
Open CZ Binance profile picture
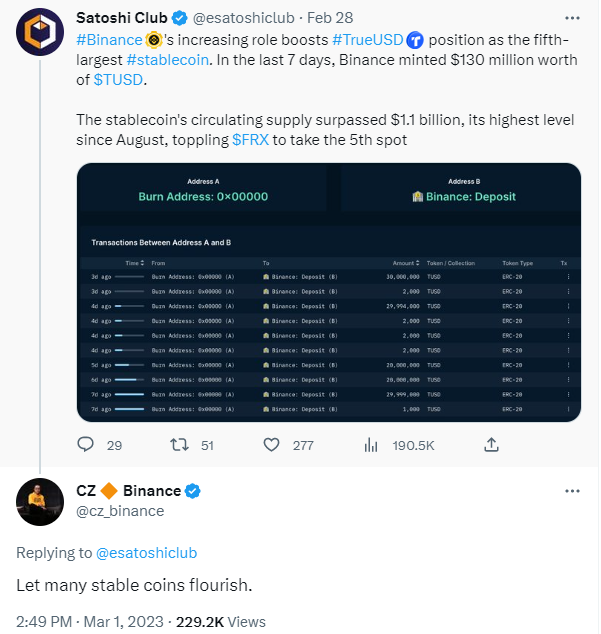coord(40,502)
